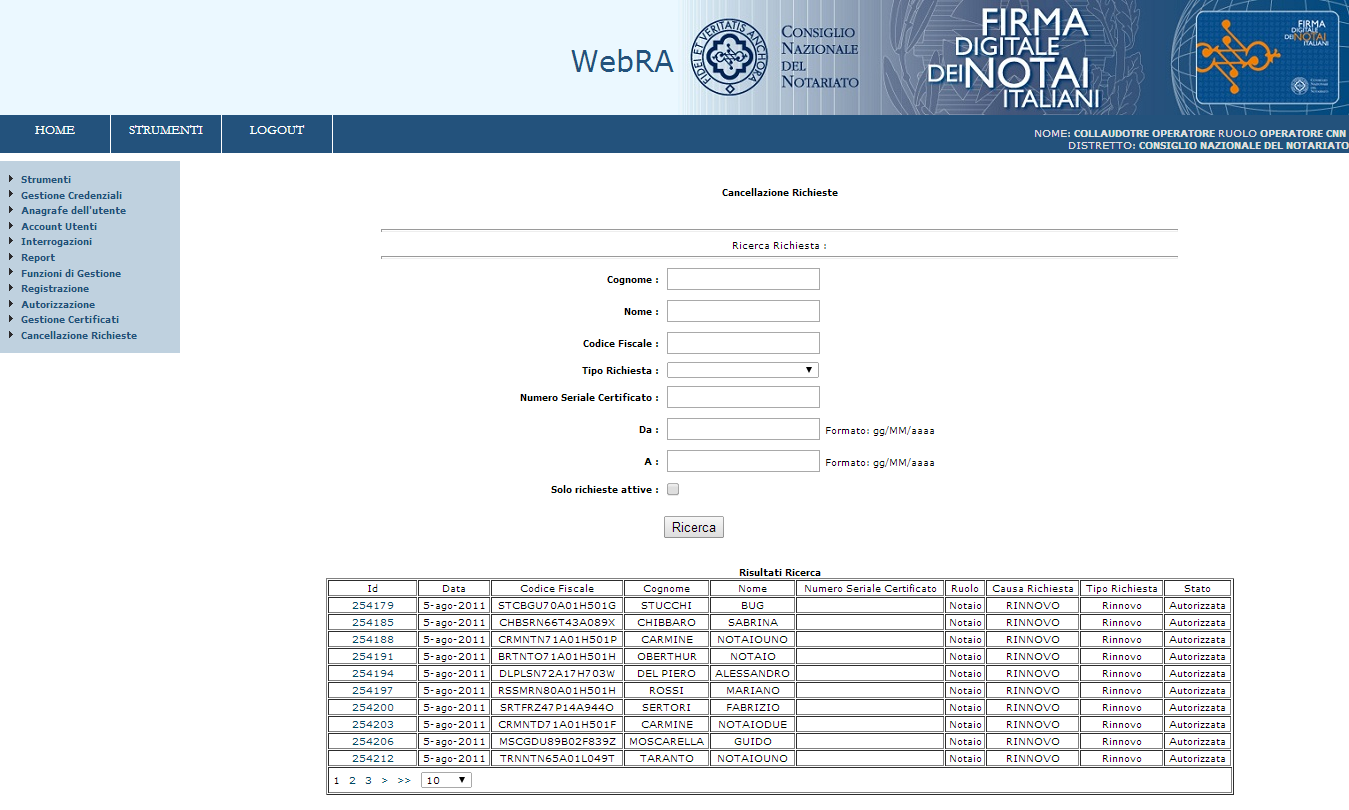Jump to last results page arrow
The image size is (1349, 810).
403,780
